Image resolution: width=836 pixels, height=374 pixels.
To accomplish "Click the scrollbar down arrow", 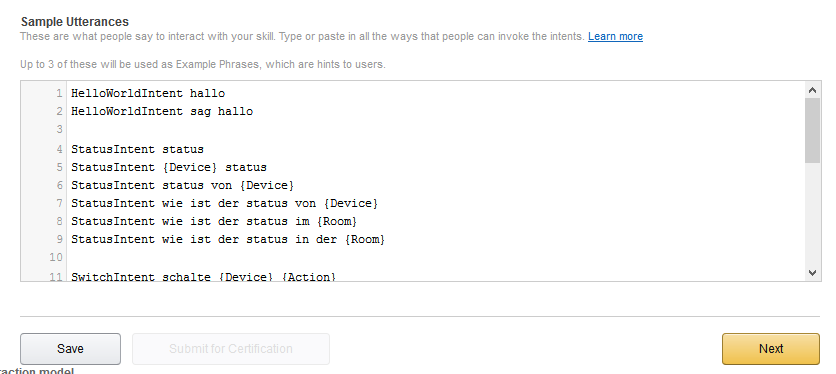I will click(812, 273).
